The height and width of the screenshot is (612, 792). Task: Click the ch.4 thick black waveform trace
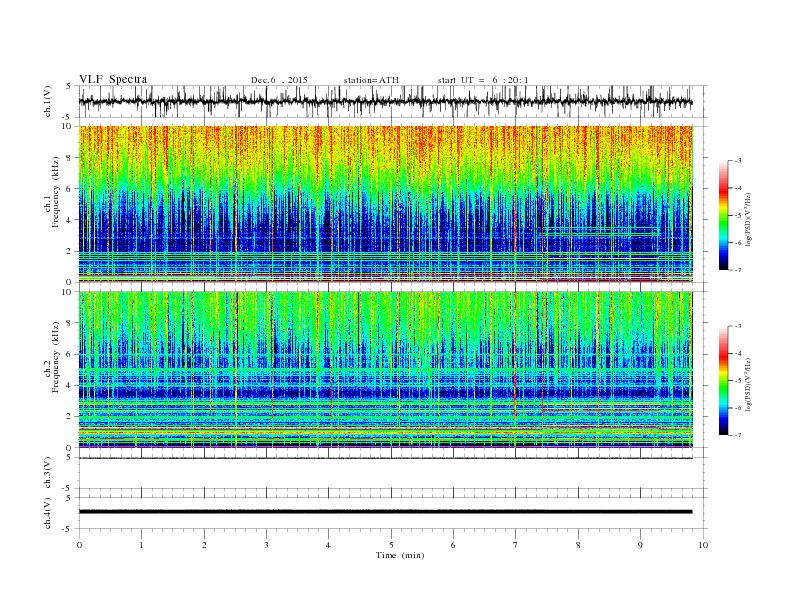coord(385,512)
